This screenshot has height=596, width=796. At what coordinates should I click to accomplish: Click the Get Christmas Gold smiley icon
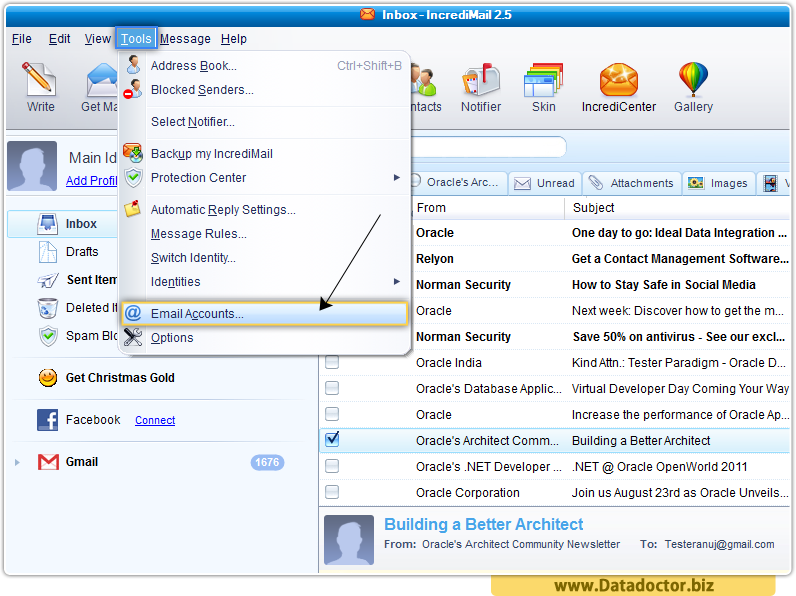(x=48, y=377)
